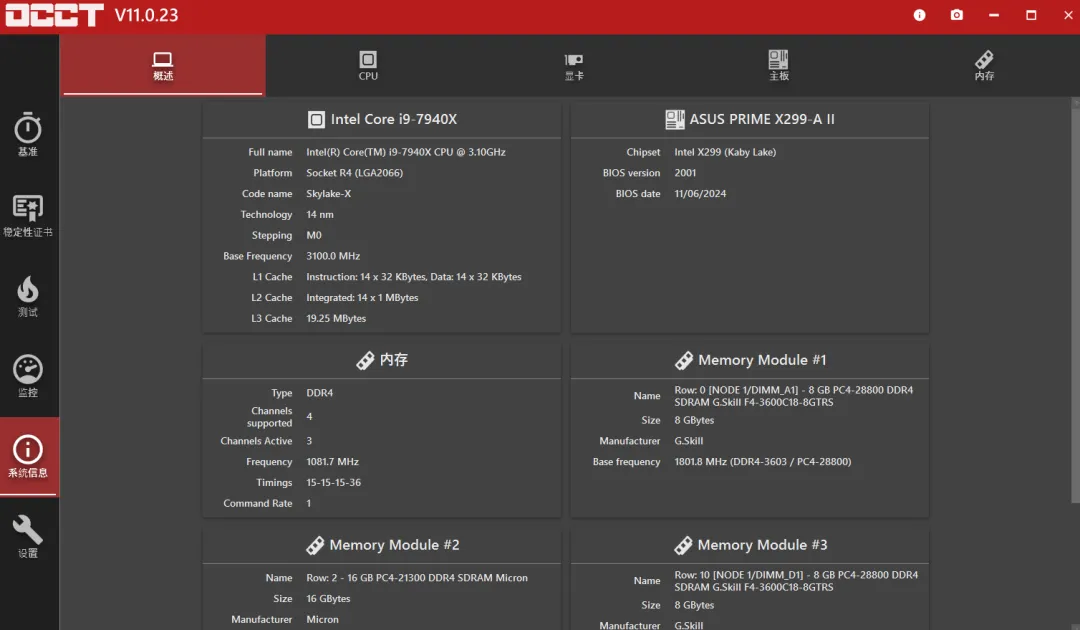Click the 'Skylake-X' code name value
Viewport: 1080px width, 630px height.
click(x=329, y=193)
